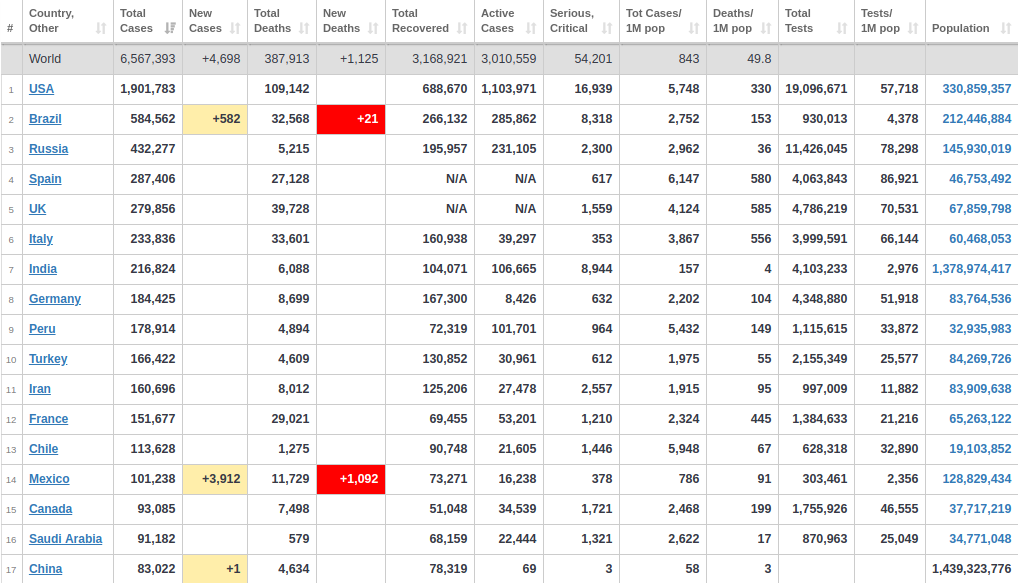Click the Turkey link
This screenshot has height=583, width=1018.
48,358
